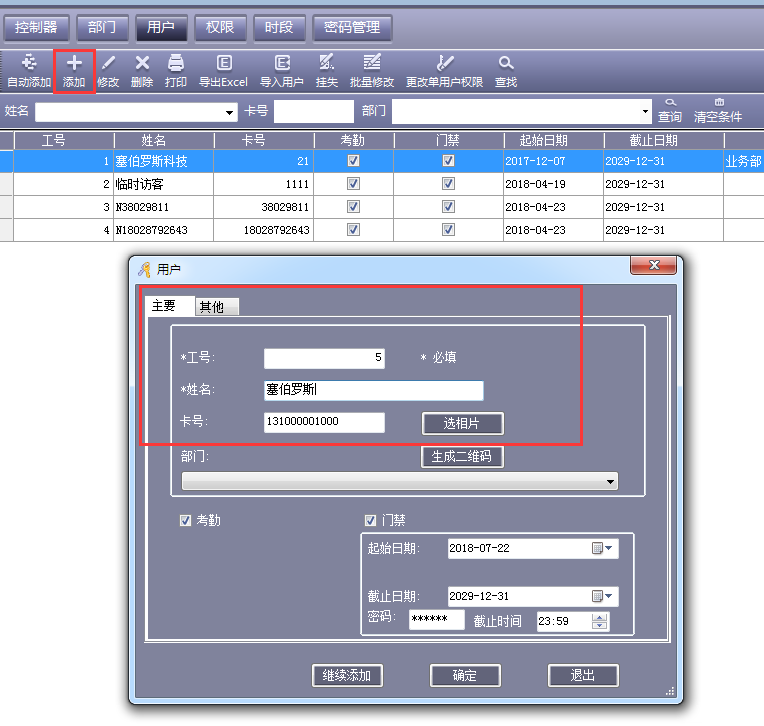Open the 权限 tab at the top
764x726 pixels.
click(220, 28)
